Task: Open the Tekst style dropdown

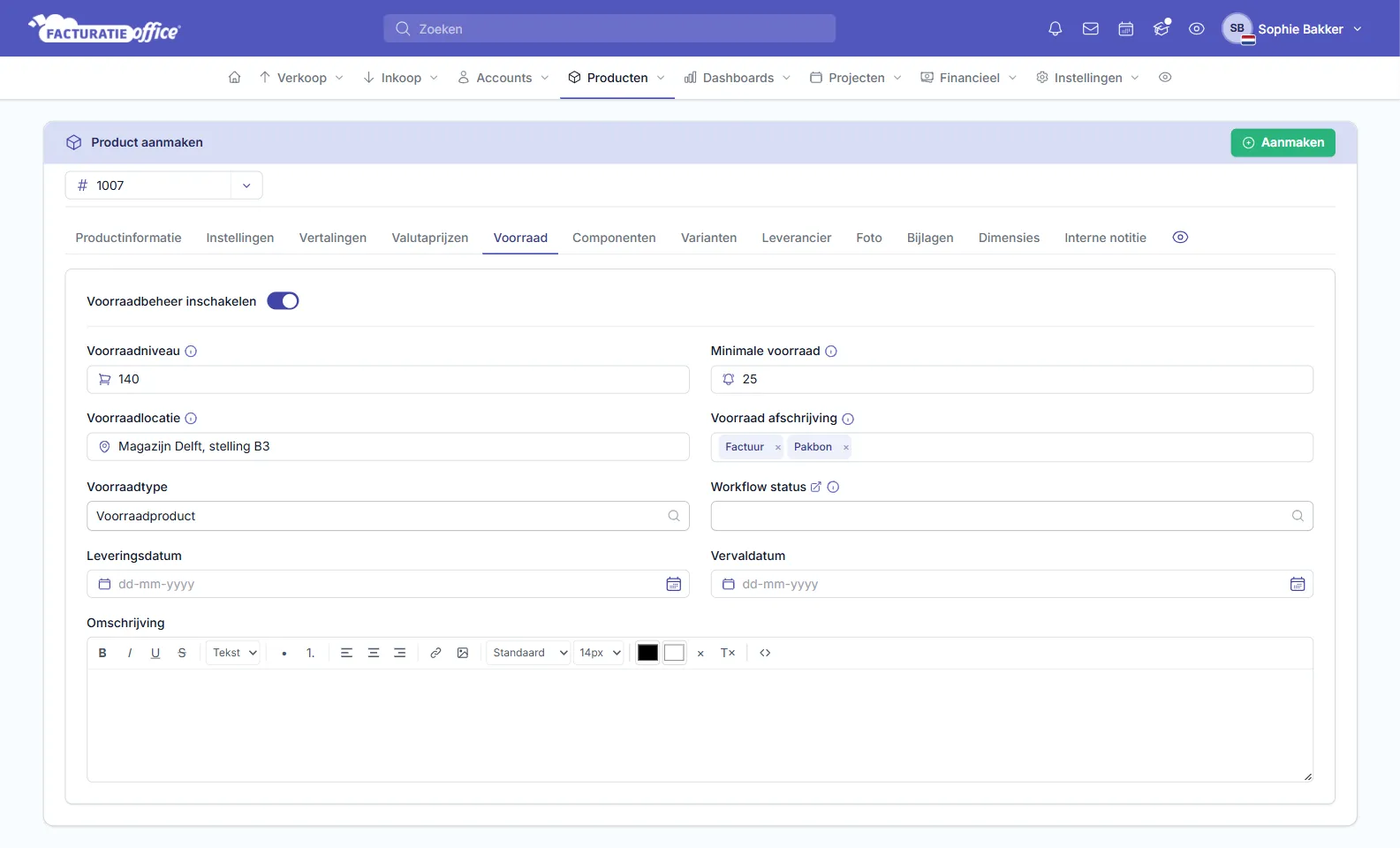Action: tap(234, 653)
